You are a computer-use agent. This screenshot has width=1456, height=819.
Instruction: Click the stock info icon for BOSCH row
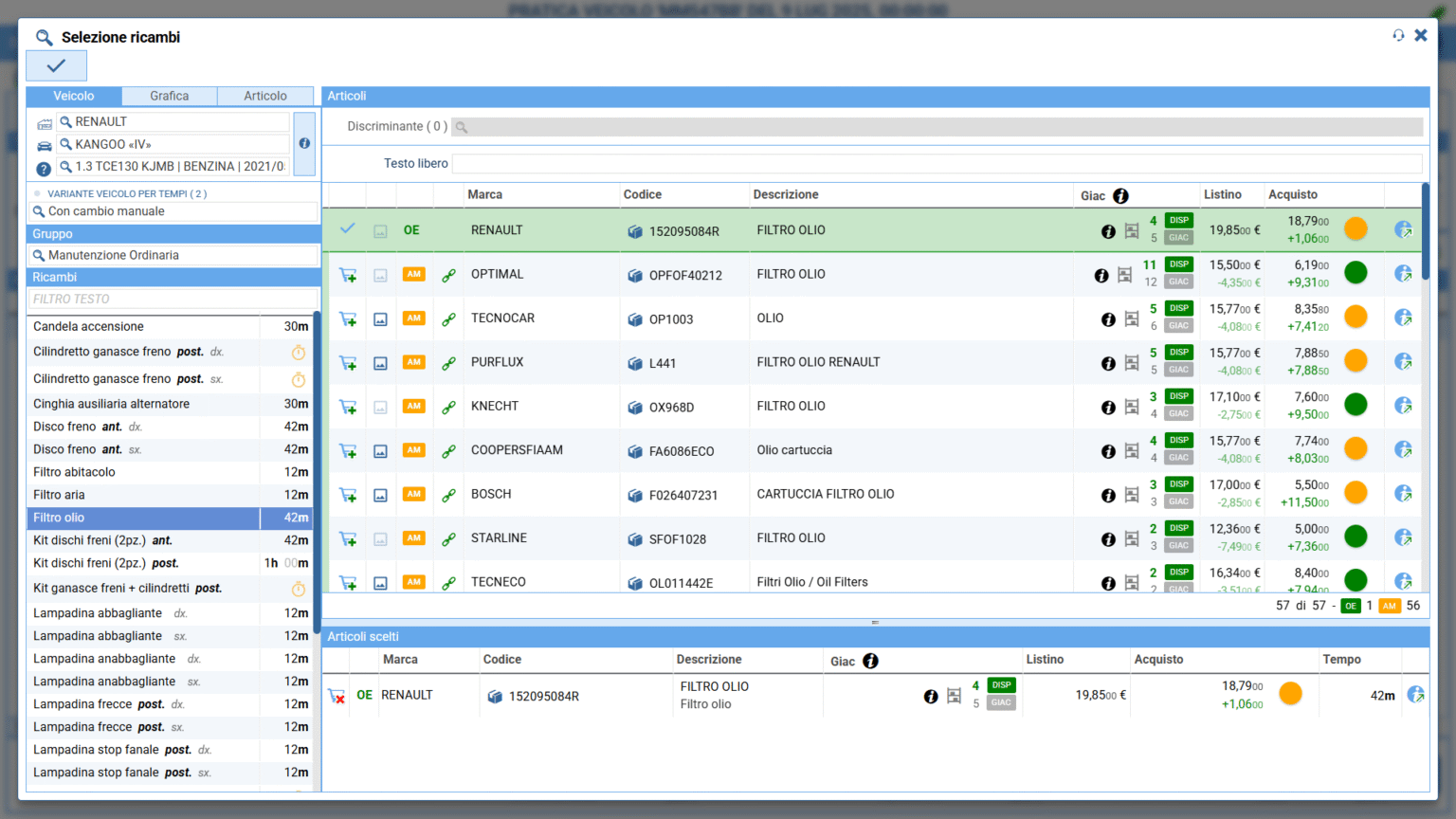[x=1107, y=495]
